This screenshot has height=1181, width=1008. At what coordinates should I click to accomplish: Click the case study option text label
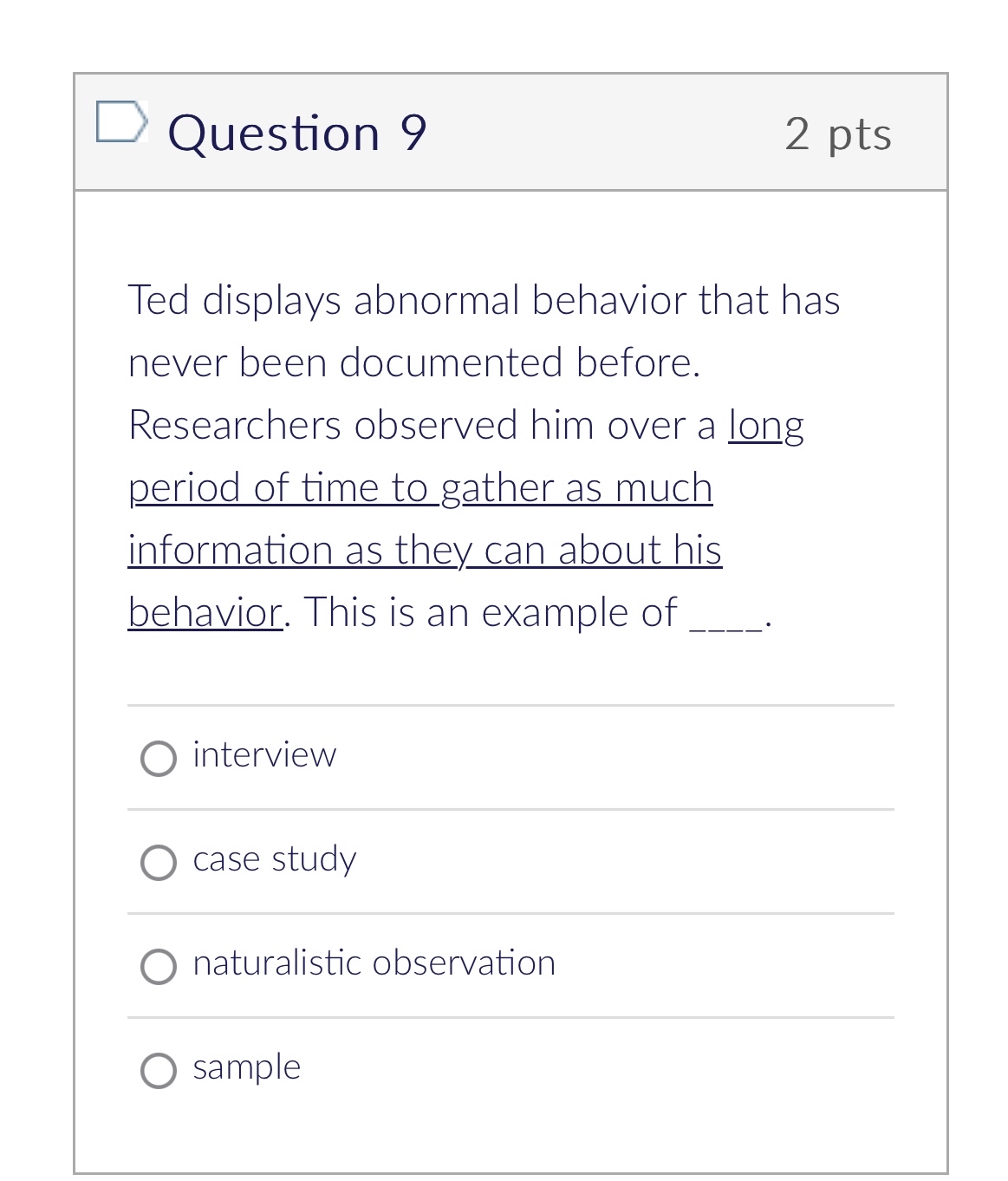pos(274,859)
